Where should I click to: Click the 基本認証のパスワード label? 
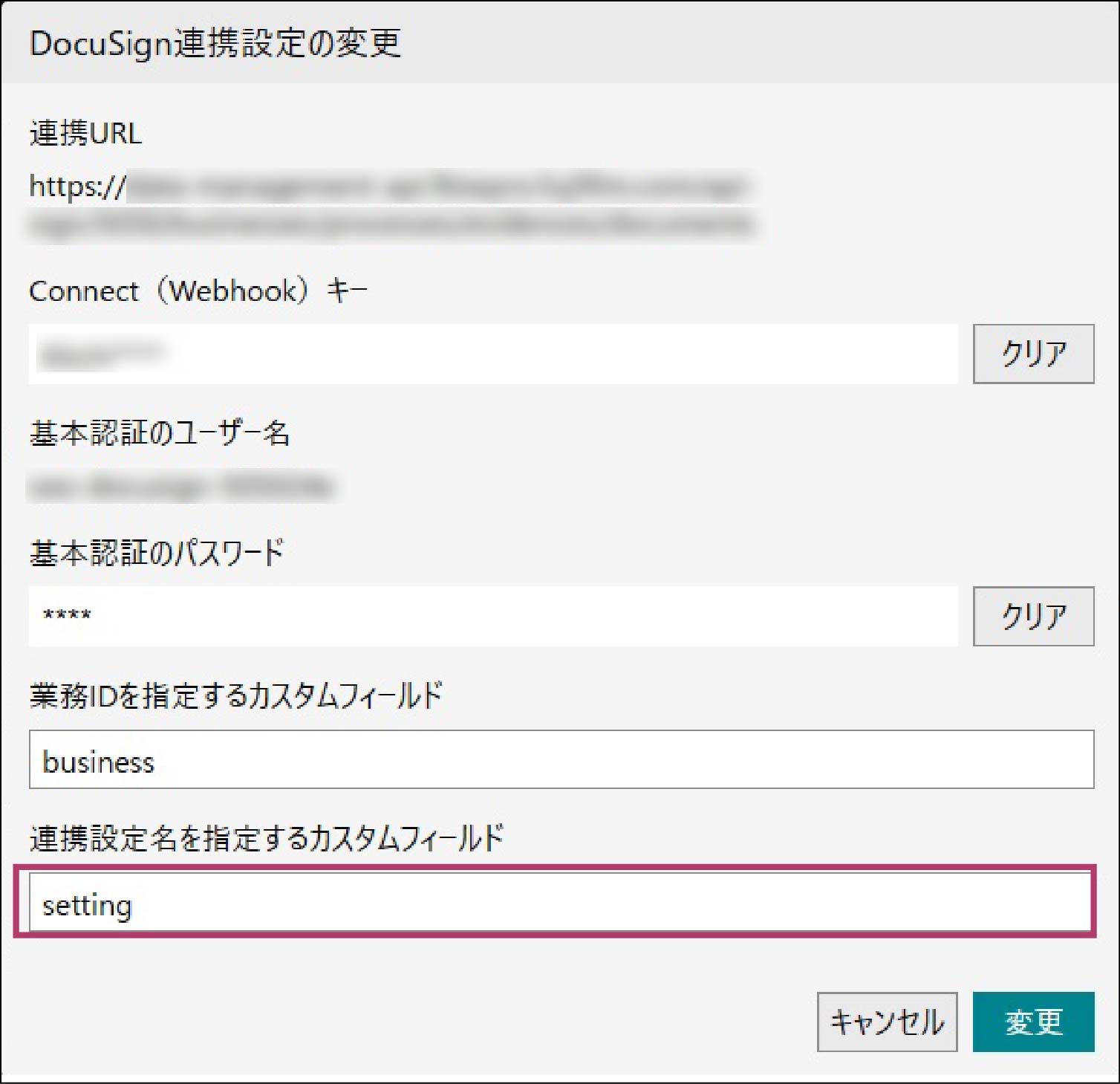tap(157, 554)
